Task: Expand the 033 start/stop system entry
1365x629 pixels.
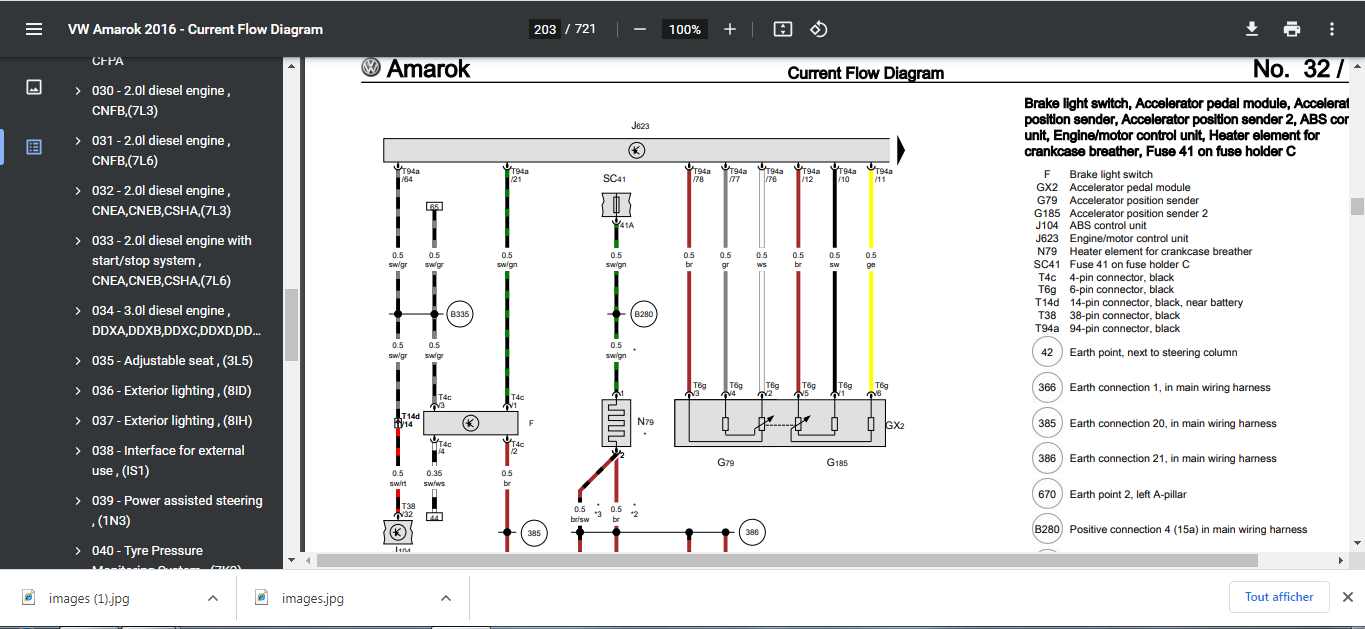Action: point(78,241)
